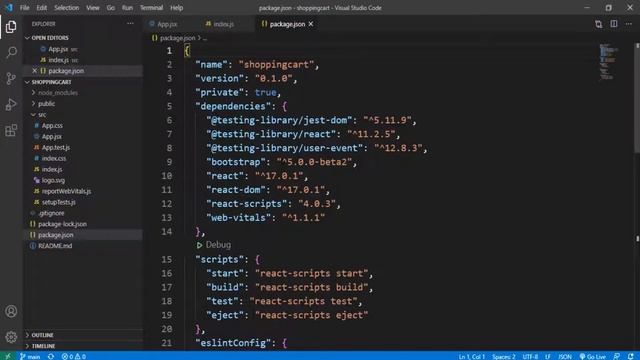Open the Explorer view in activity bar
Screen dimensions: 640x360
click(11, 27)
